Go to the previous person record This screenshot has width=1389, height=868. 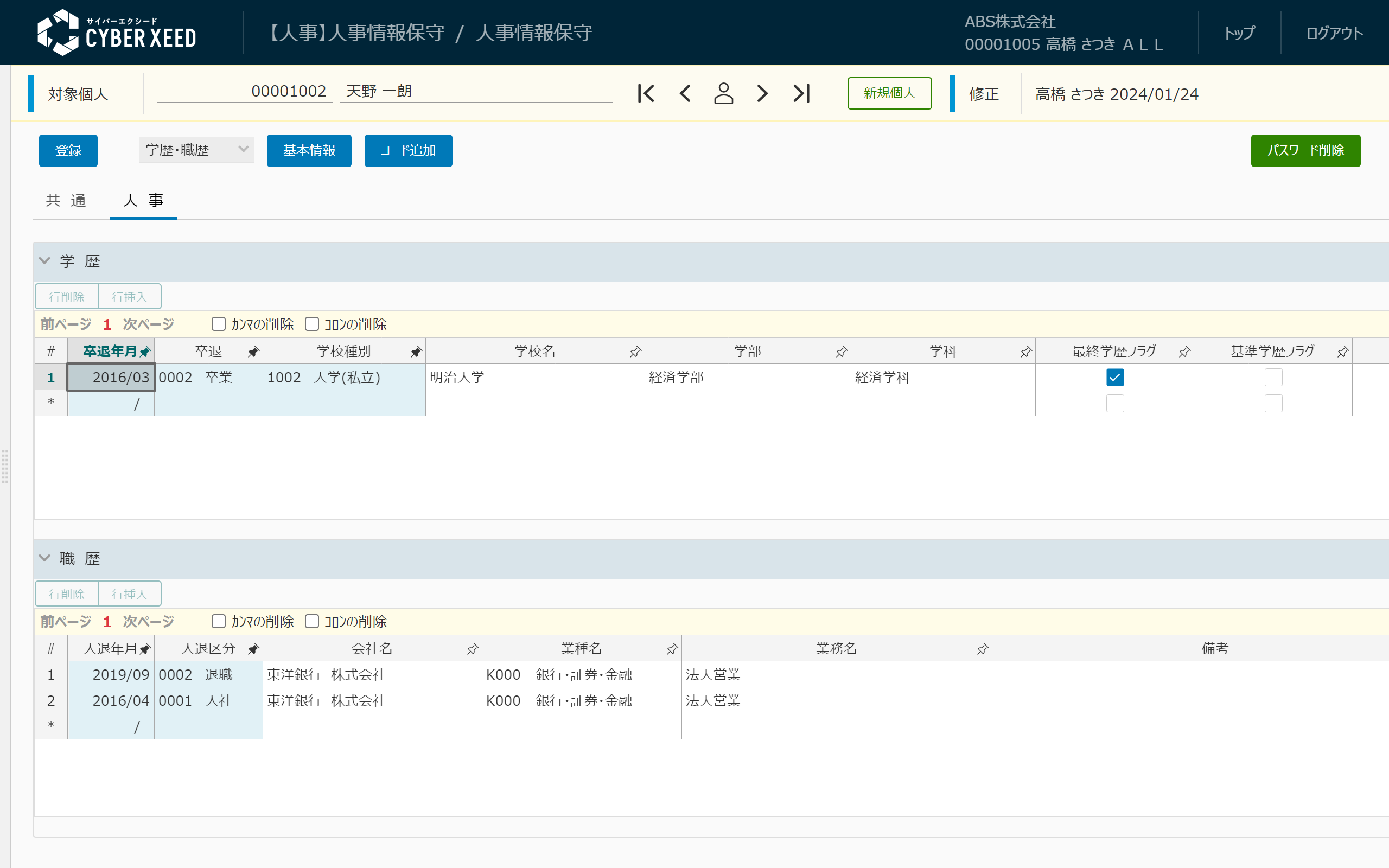click(685, 93)
